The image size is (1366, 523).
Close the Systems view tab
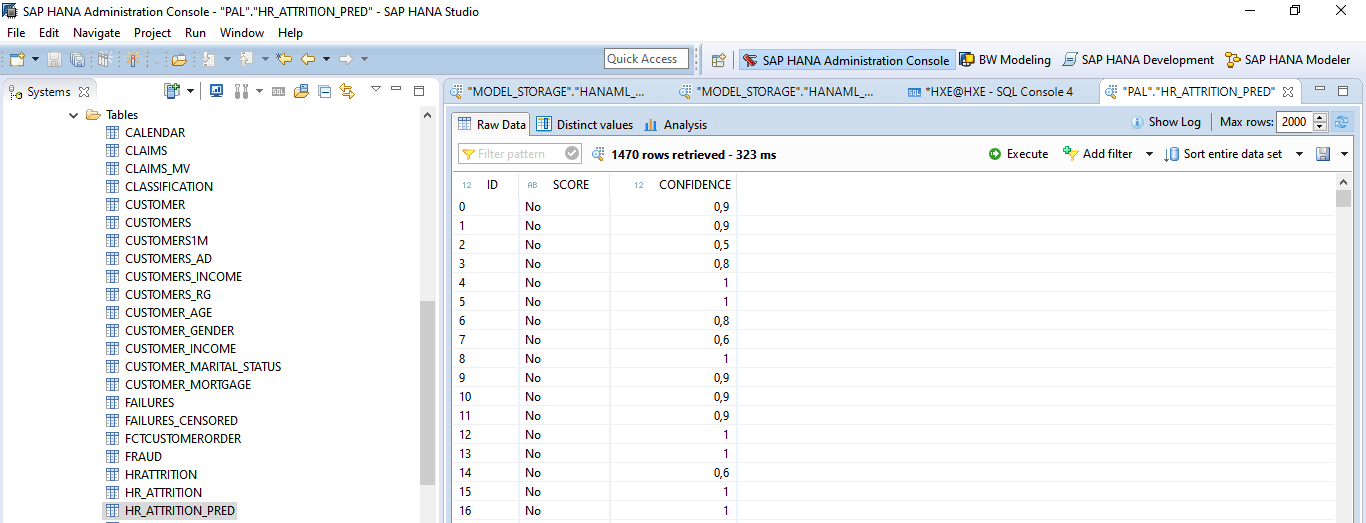coord(85,92)
